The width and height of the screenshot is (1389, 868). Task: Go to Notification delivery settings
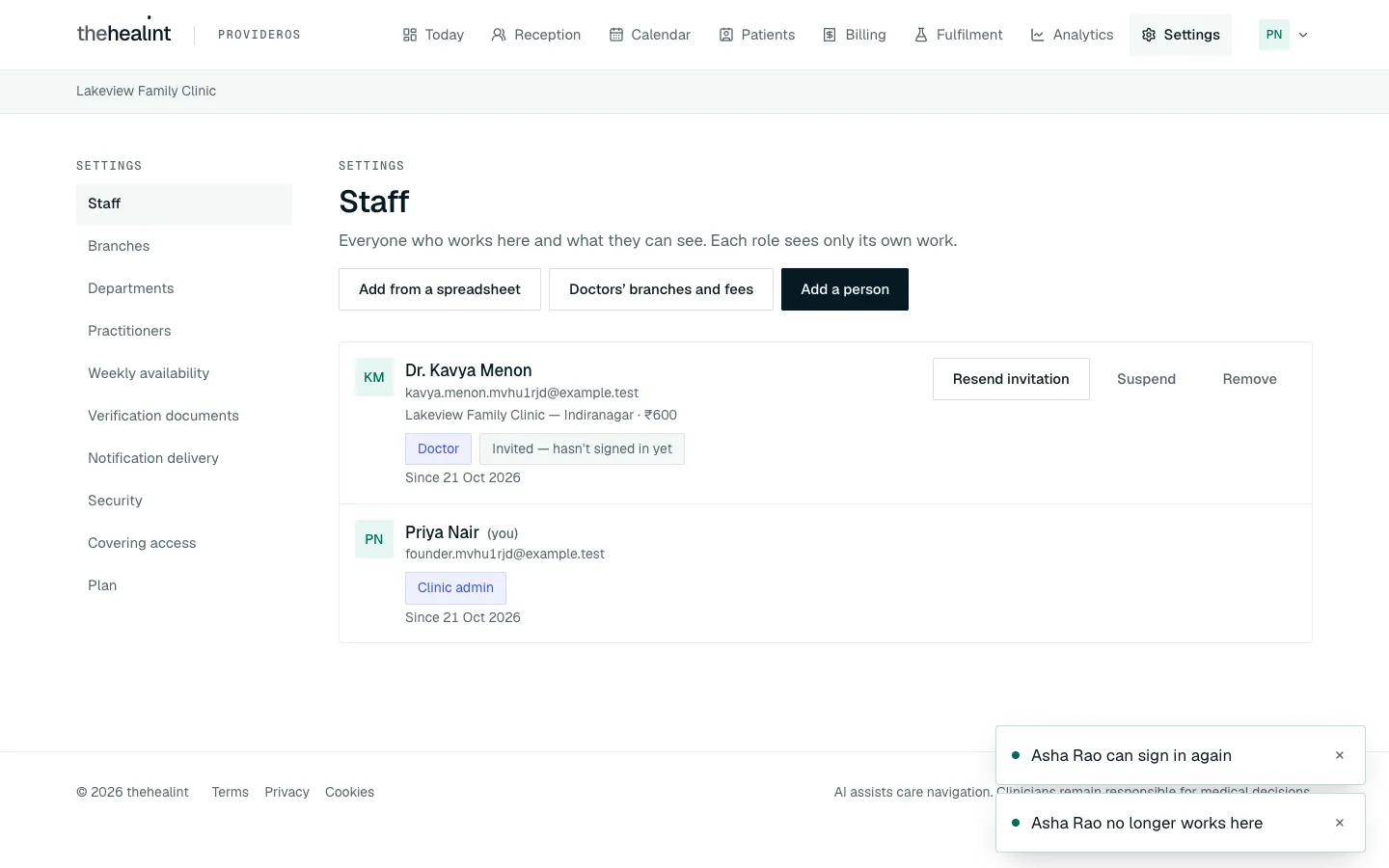click(x=184, y=458)
